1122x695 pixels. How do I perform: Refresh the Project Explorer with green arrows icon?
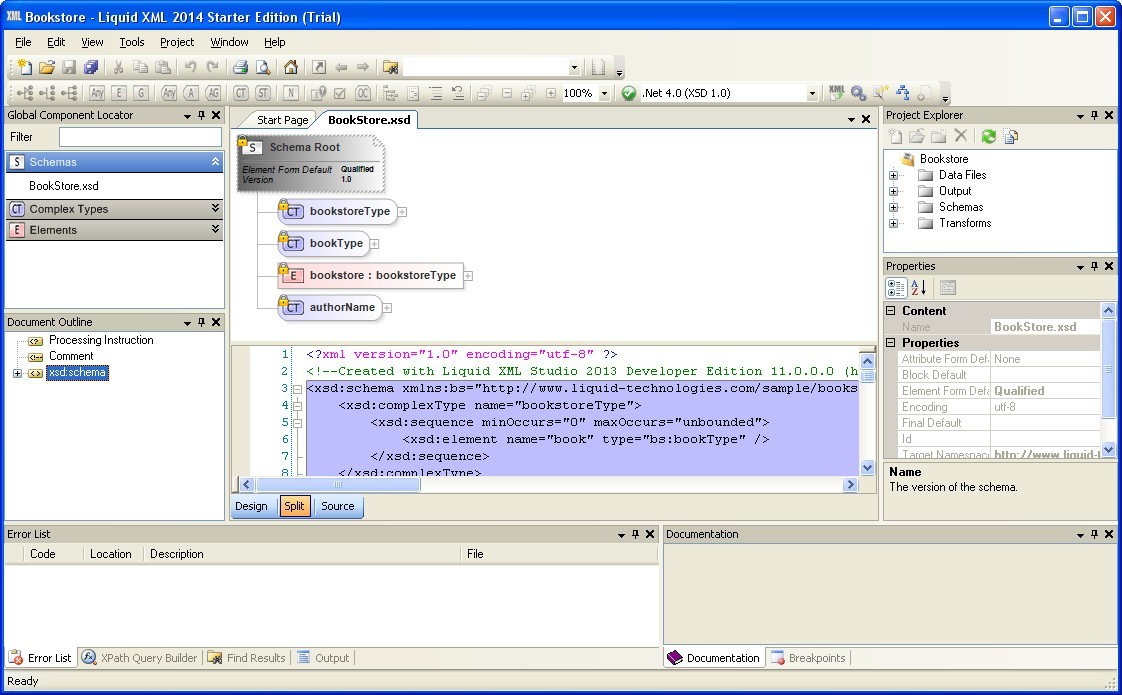[x=988, y=137]
